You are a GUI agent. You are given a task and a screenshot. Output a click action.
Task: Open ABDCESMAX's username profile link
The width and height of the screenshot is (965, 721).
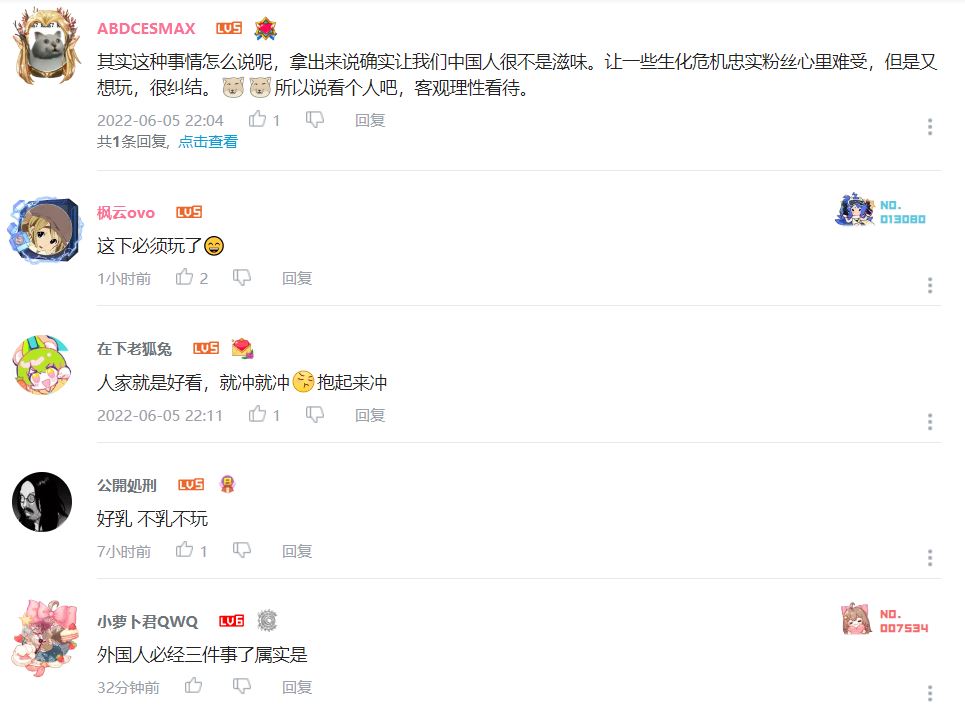tap(146, 28)
